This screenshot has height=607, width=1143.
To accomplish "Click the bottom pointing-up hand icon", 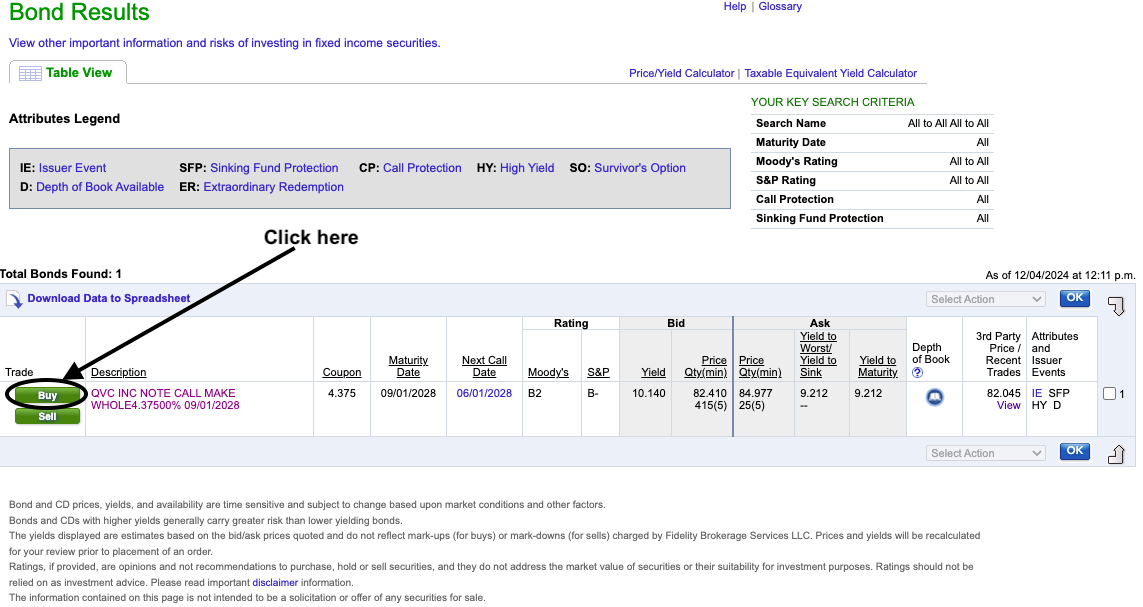I will tap(1116, 454).
